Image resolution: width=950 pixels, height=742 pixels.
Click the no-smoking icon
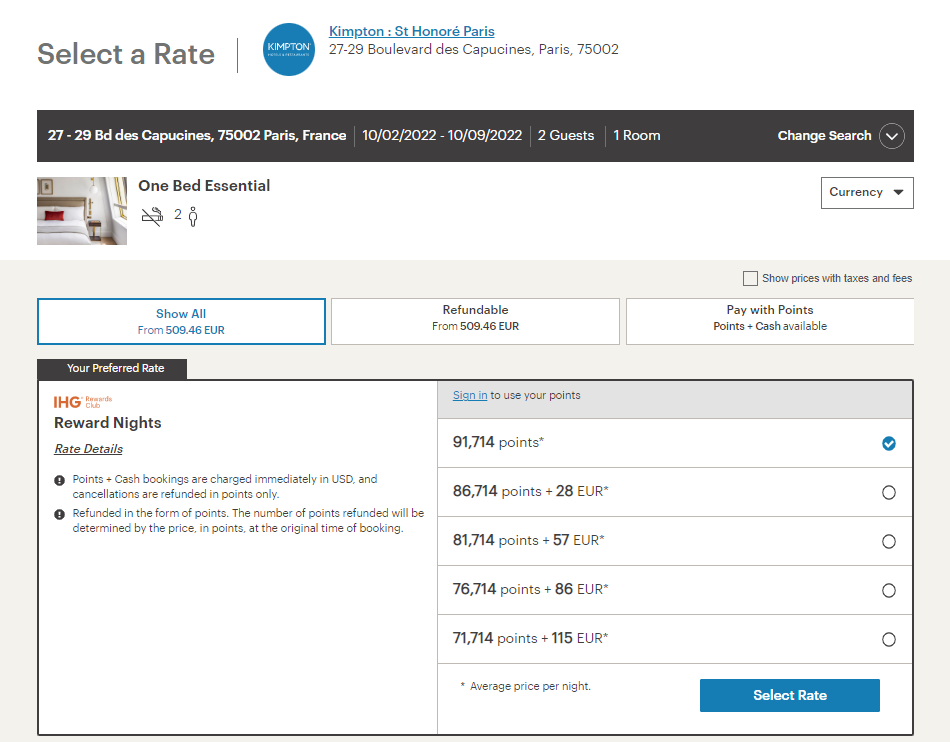[x=151, y=215]
